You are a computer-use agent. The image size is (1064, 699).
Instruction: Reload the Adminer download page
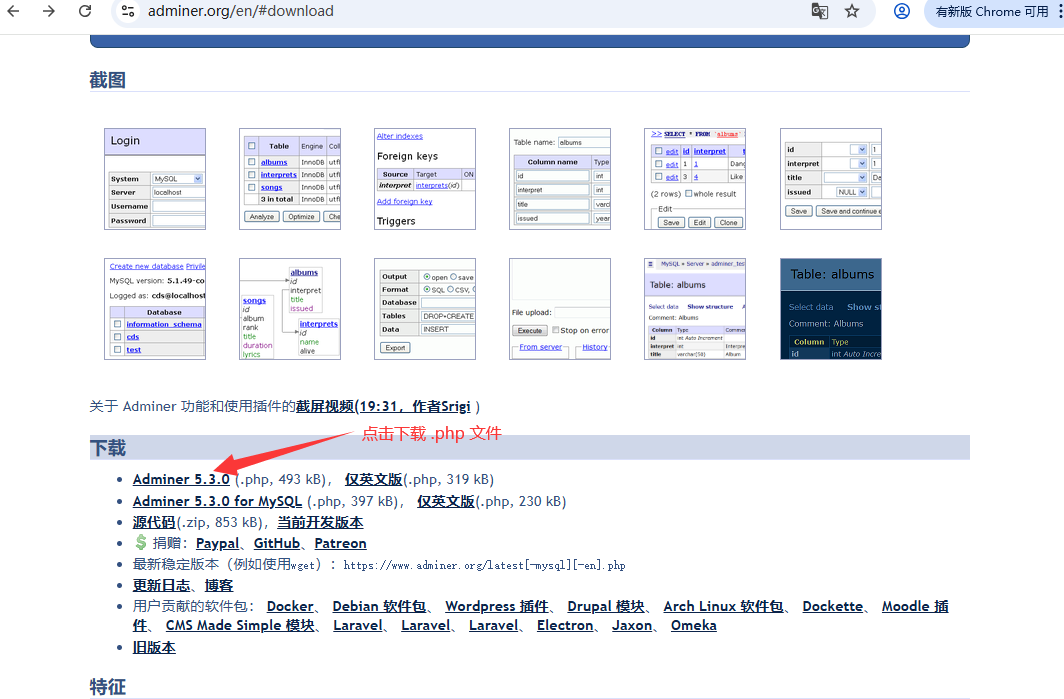pos(85,12)
